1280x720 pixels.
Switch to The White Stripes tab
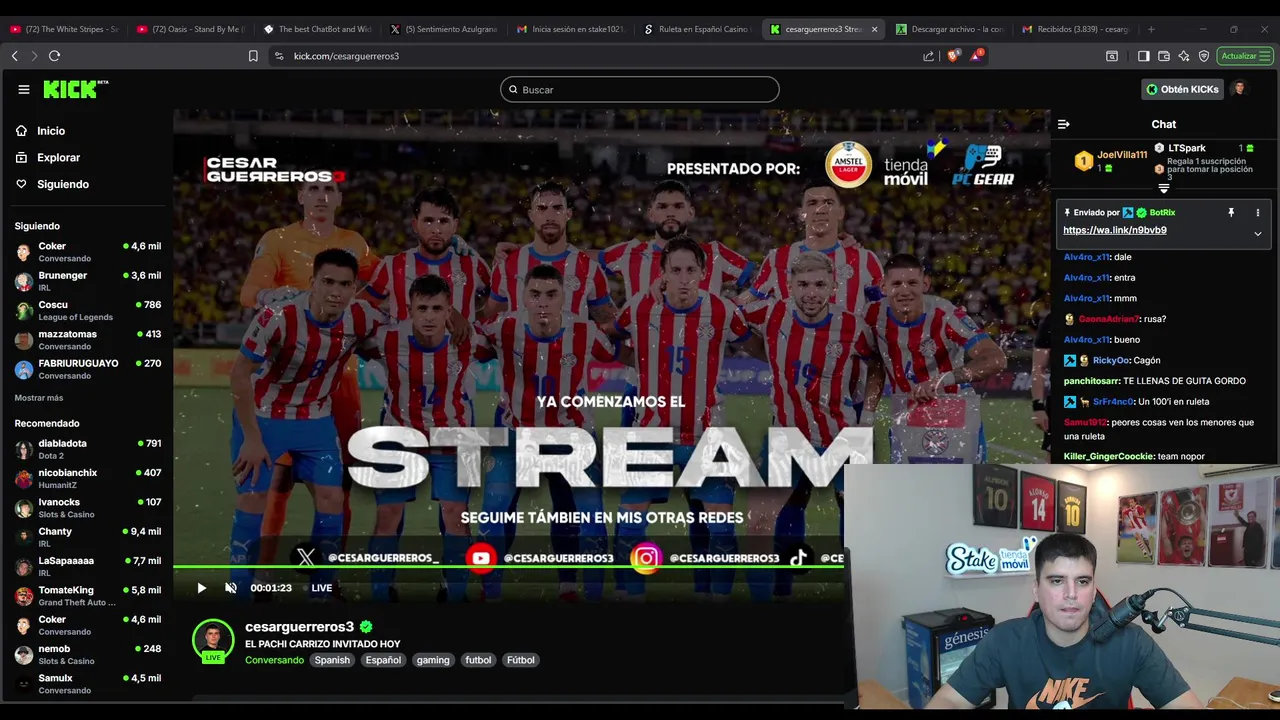click(65, 29)
